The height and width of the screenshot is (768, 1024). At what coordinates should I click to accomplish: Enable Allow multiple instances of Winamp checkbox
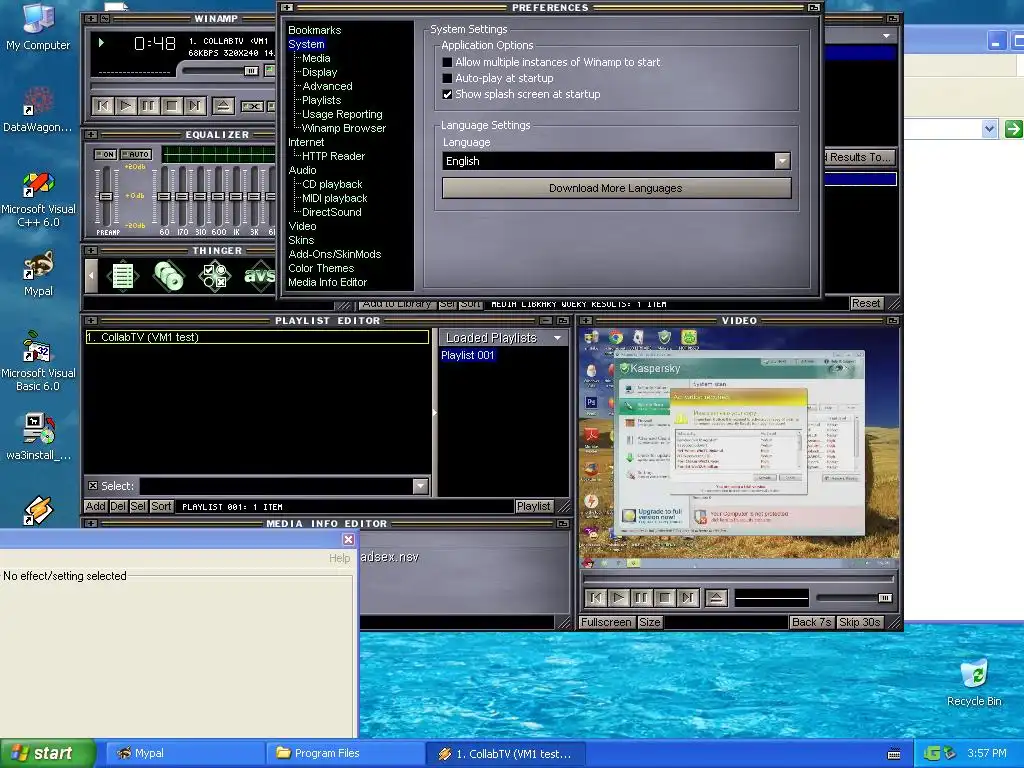[447, 62]
